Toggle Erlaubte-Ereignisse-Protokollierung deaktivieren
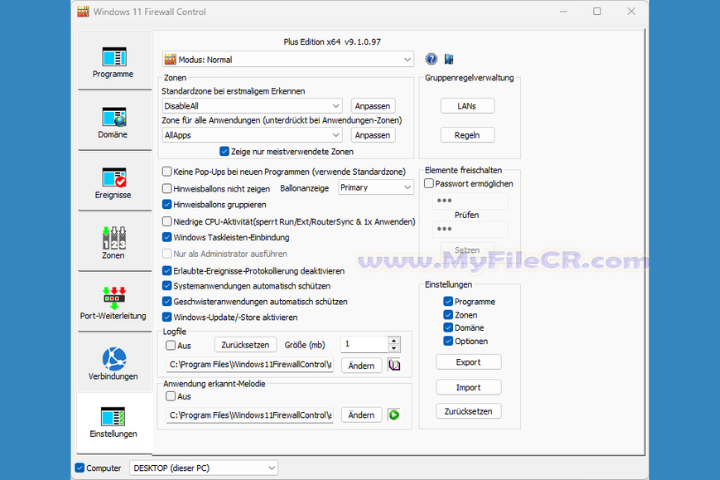 pyautogui.click(x=167, y=271)
